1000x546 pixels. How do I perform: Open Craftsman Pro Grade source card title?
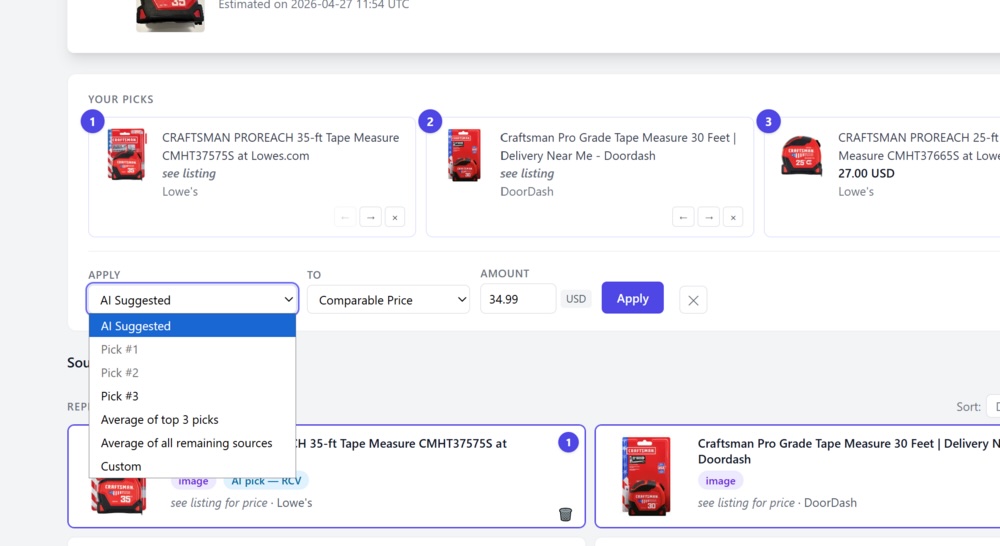pos(848,451)
